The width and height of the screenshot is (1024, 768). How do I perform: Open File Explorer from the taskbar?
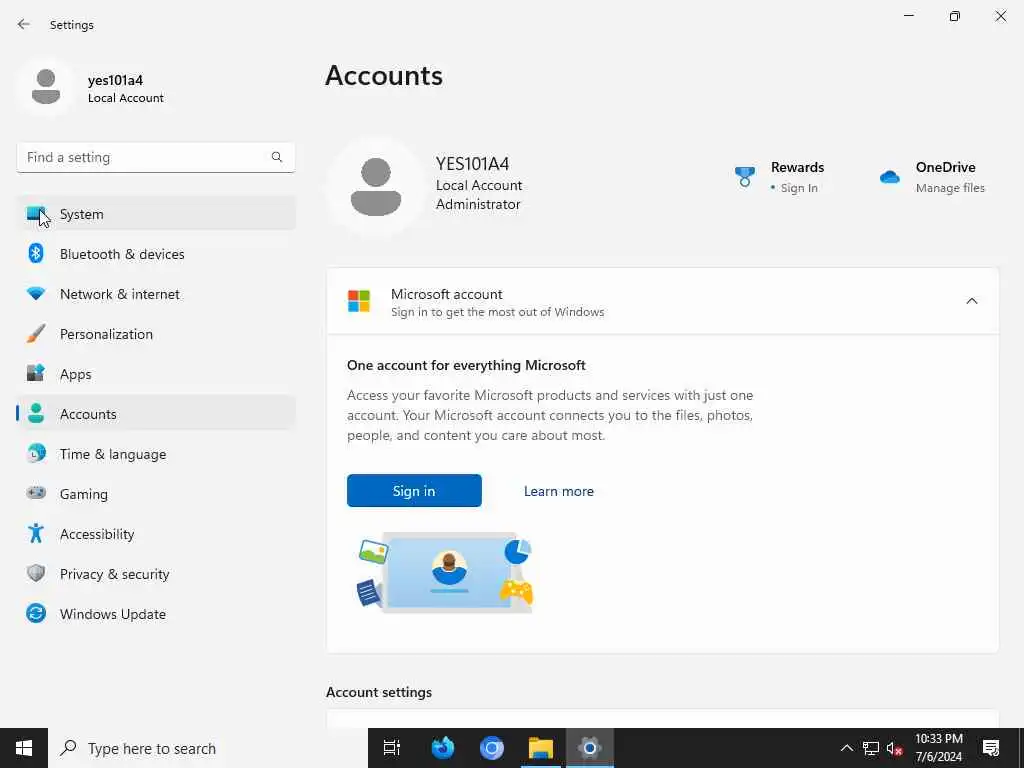(541, 748)
